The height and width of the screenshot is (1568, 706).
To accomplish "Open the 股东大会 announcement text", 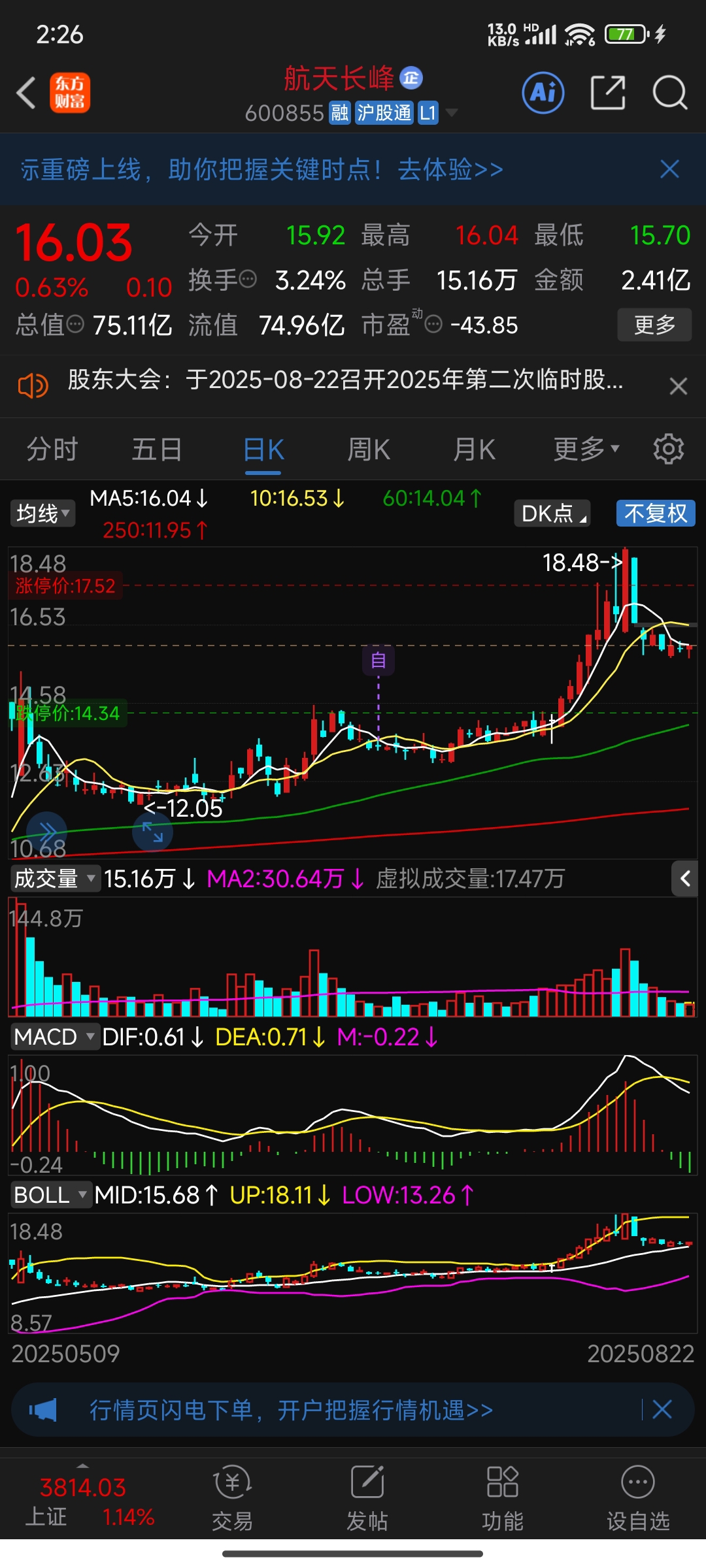I will pyautogui.click(x=345, y=380).
